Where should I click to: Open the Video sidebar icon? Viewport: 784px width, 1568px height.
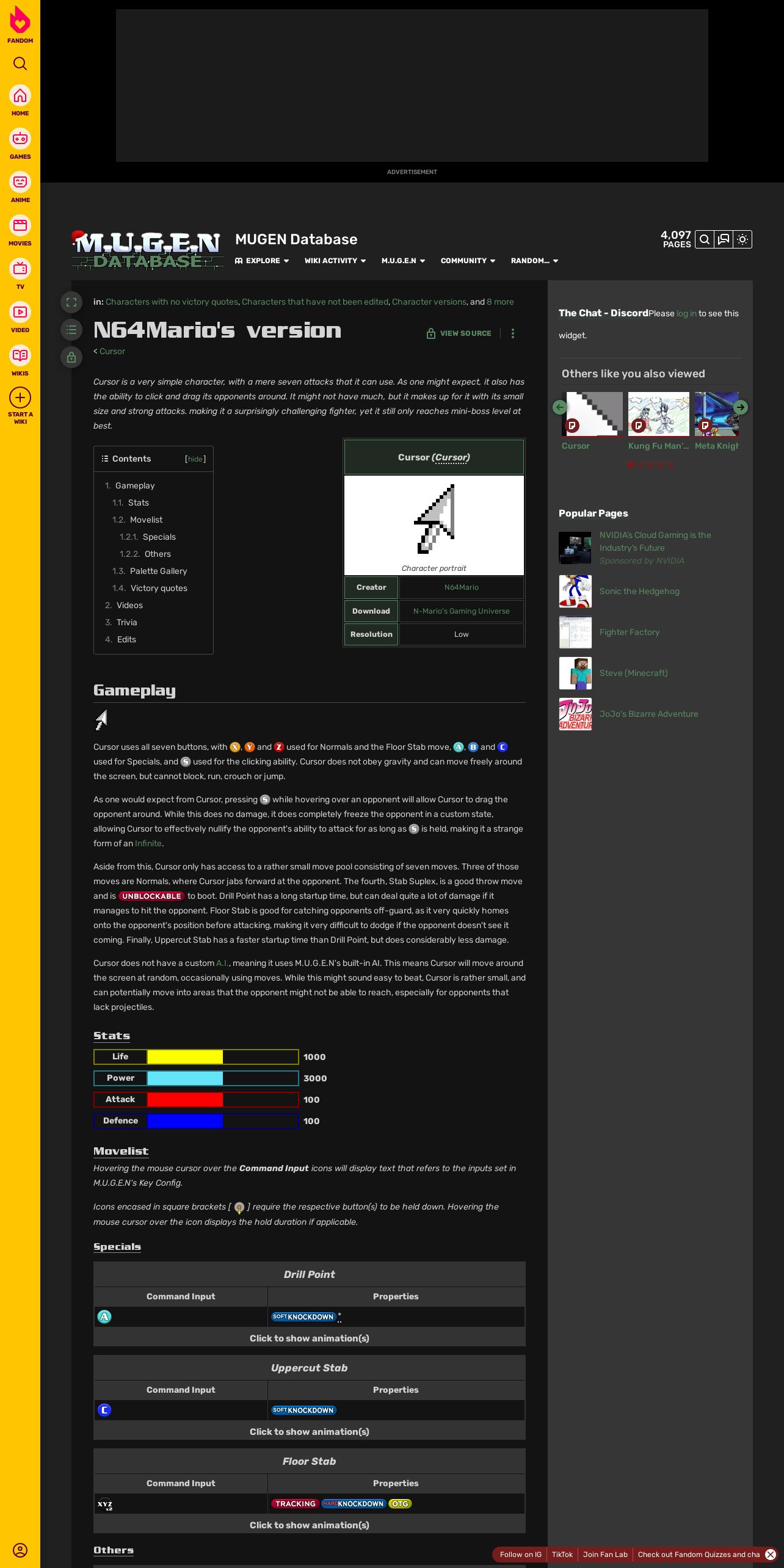(20, 313)
